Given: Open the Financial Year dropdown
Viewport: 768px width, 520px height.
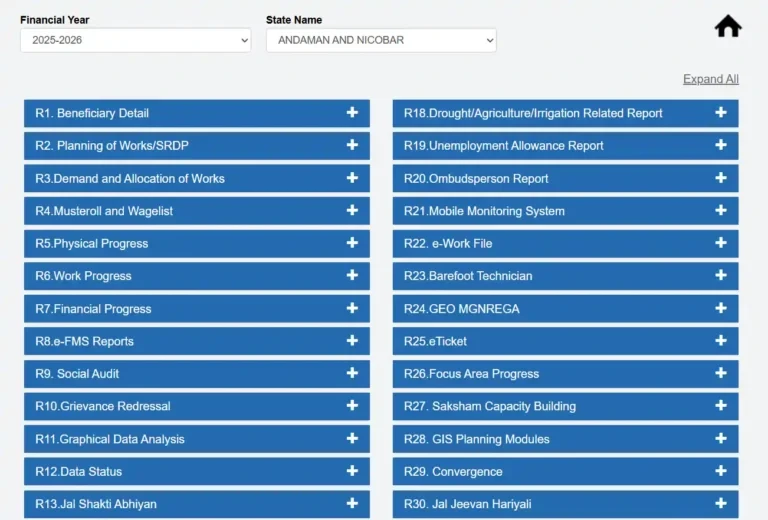Looking at the screenshot, I should (136, 40).
